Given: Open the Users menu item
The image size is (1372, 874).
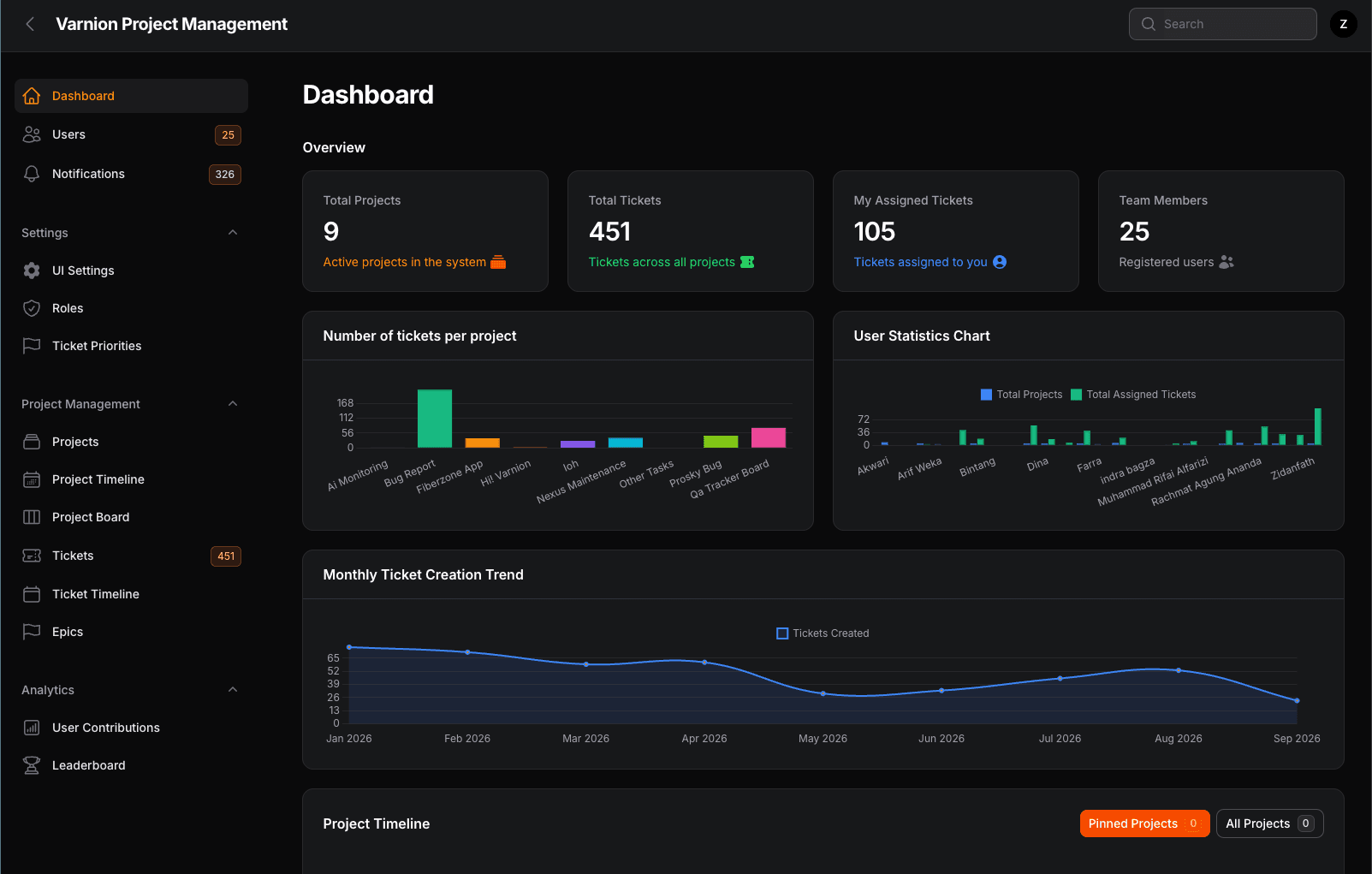Looking at the screenshot, I should coord(131,134).
